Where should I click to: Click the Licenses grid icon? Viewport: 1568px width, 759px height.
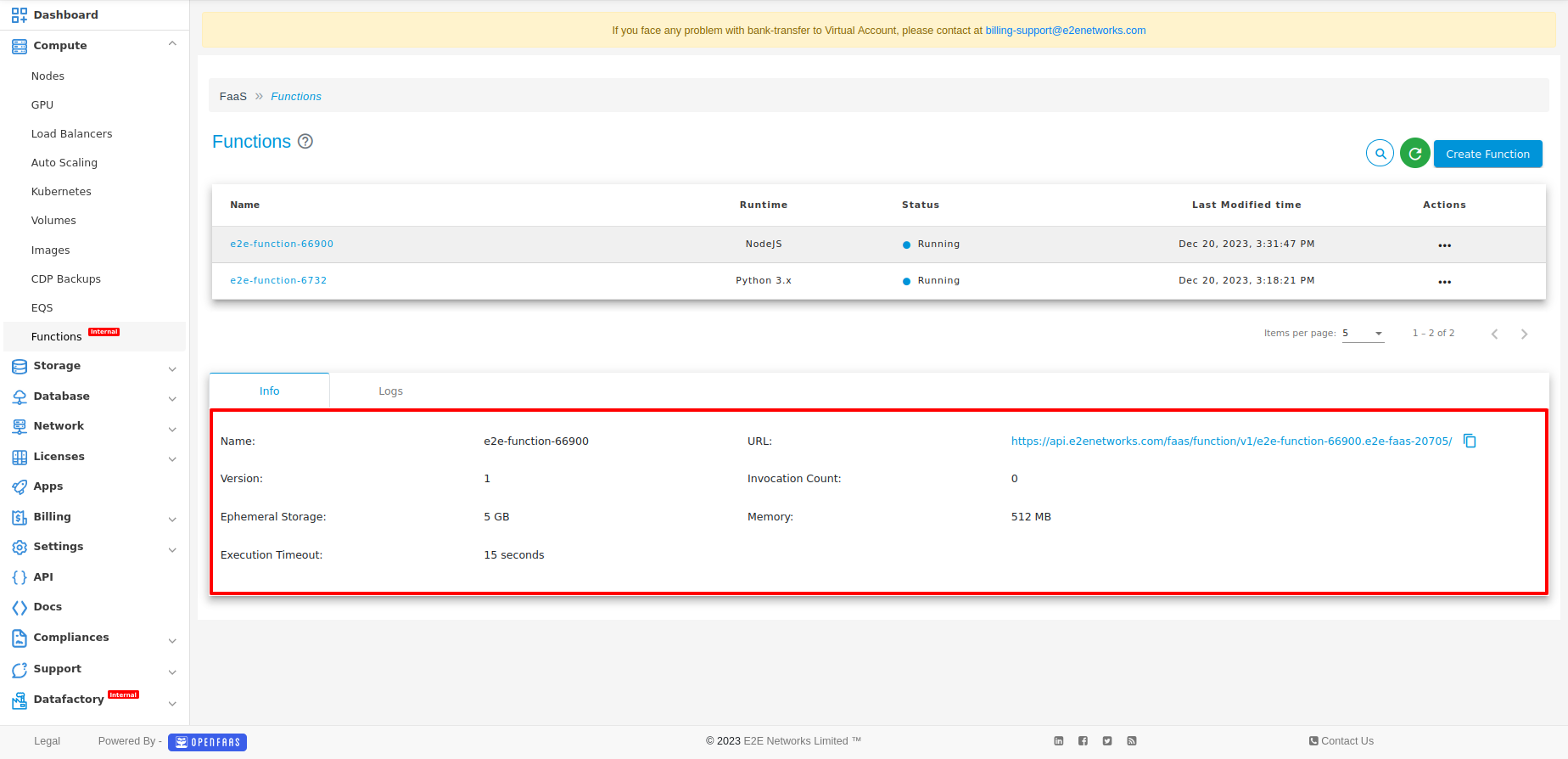19,457
